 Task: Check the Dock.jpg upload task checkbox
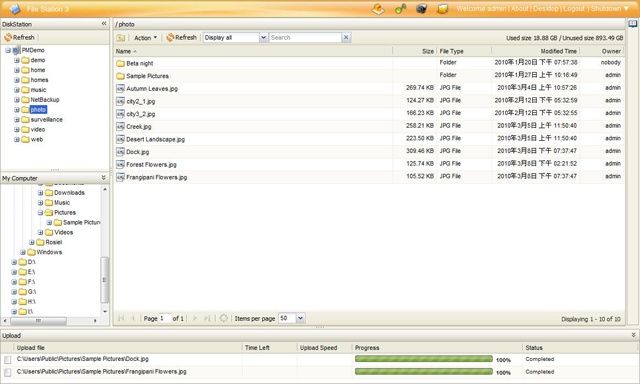click(8, 360)
